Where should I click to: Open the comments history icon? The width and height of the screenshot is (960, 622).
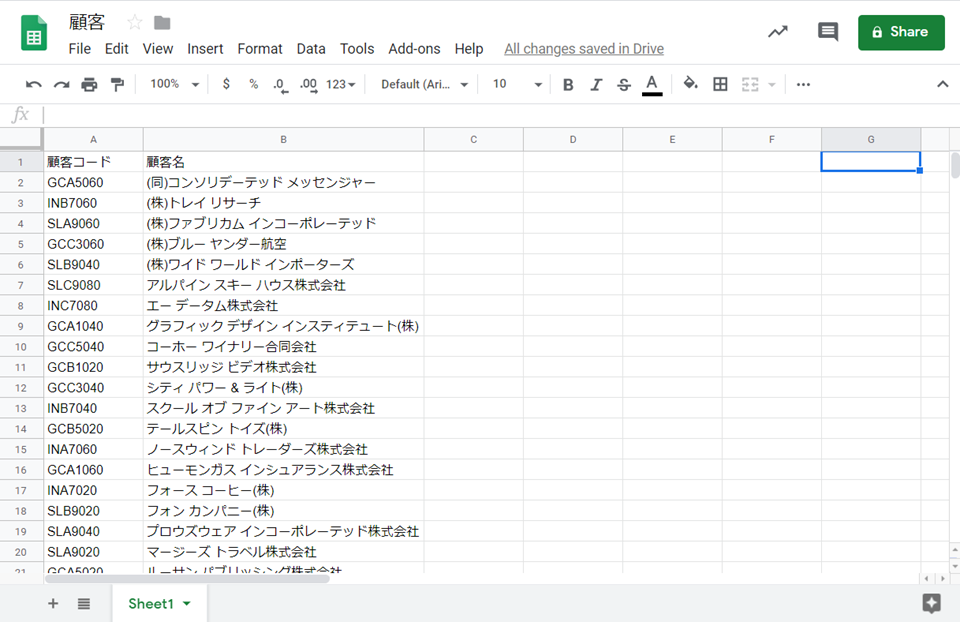pyautogui.click(x=828, y=31)
